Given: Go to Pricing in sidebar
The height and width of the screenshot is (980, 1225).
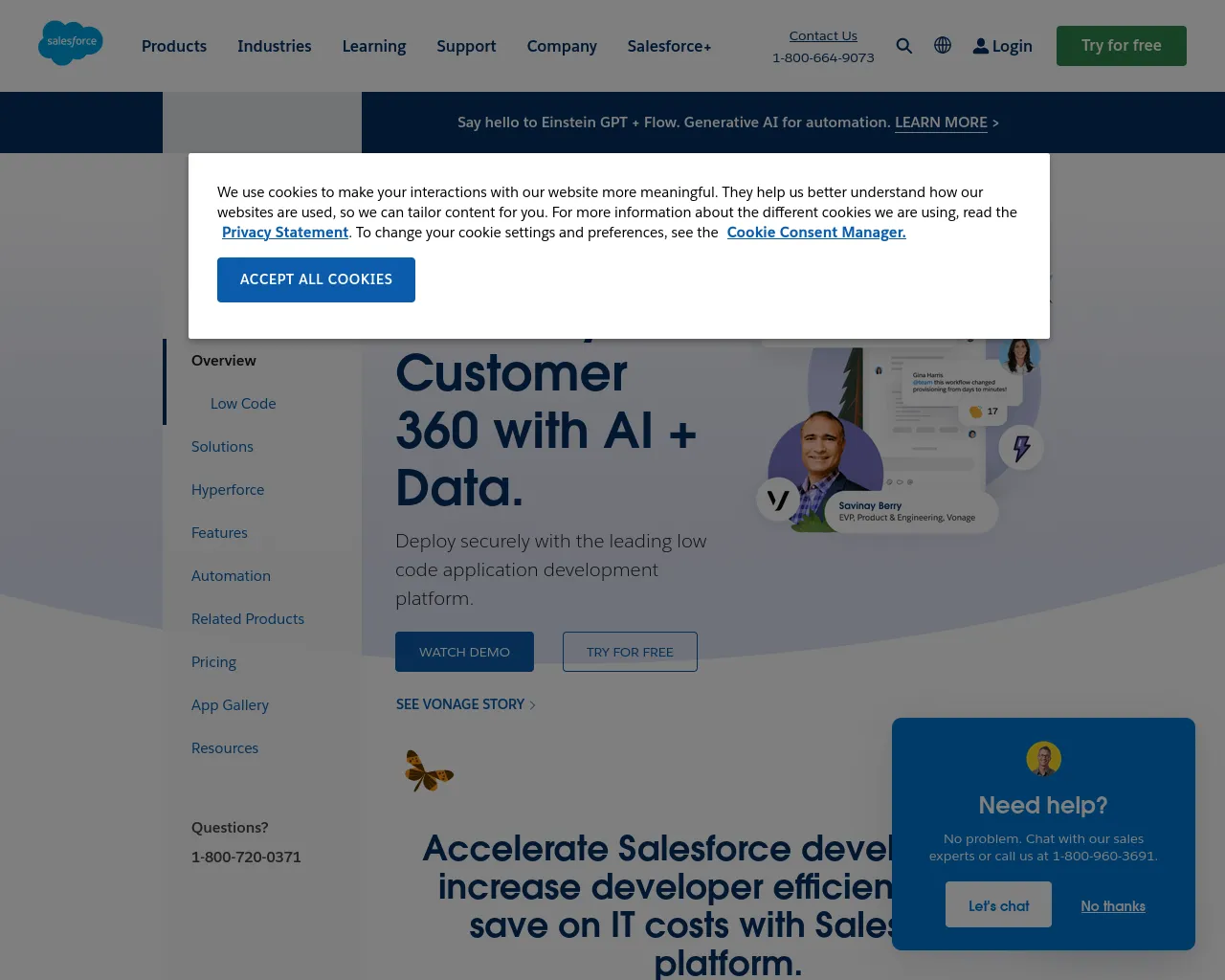Looking at the screenshot, I should point(213,662).
